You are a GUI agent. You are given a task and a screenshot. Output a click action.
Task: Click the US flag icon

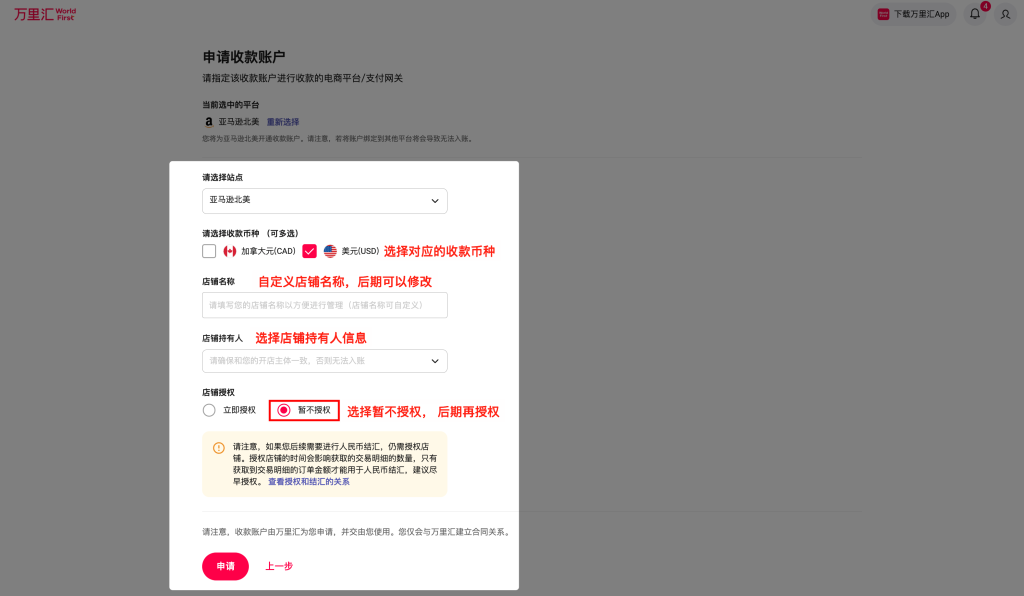coord(330,251)
